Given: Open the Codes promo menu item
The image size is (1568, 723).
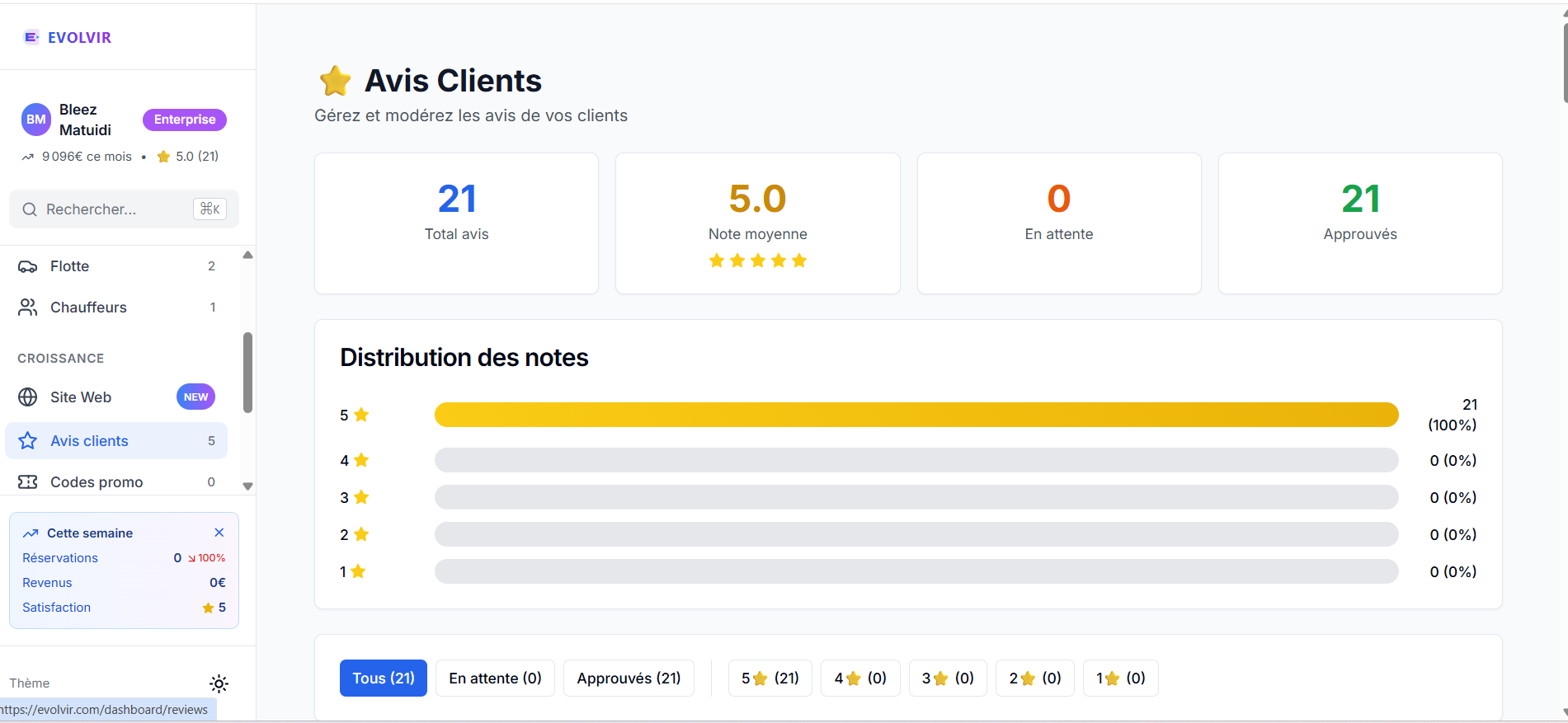Looking at the screenshot, I should coord(116,482).
